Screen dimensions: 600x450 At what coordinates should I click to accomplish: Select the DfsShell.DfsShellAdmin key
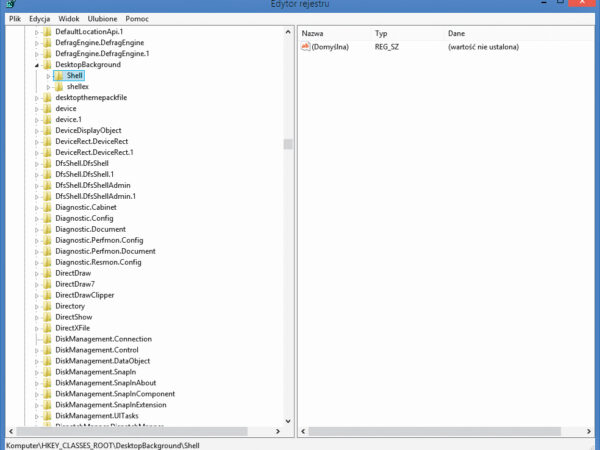[x=93, y=185]
